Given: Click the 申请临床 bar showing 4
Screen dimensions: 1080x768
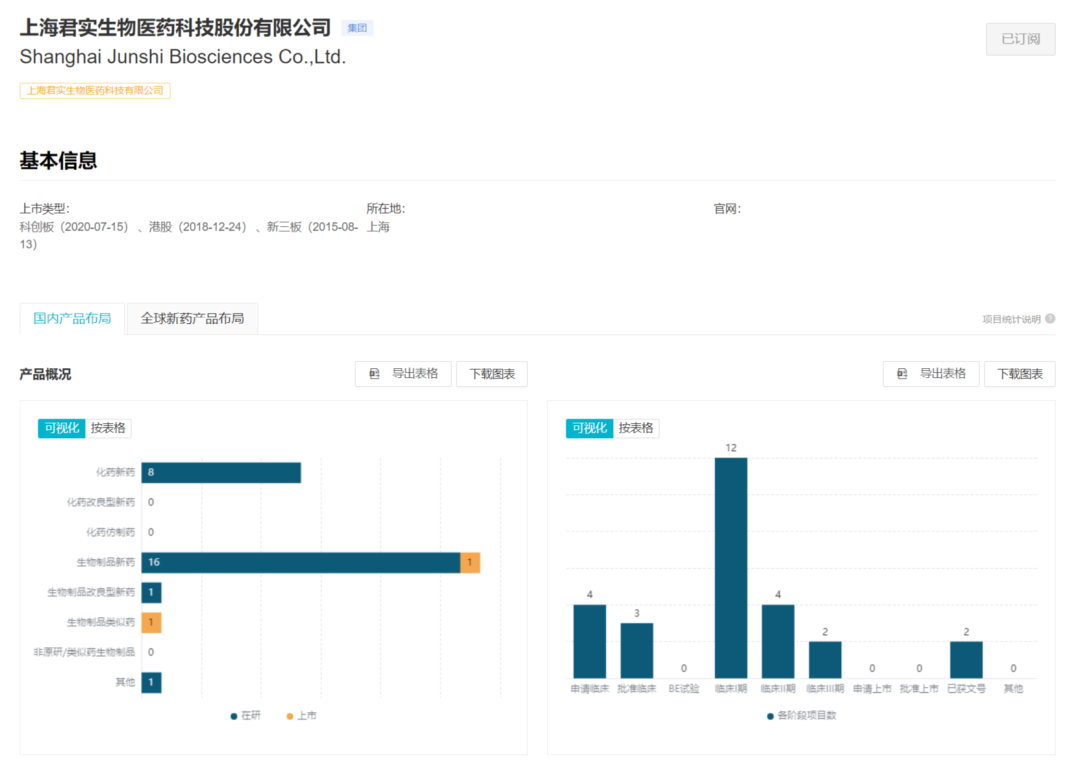Looking at the screenshot, I should pos(590,641).
